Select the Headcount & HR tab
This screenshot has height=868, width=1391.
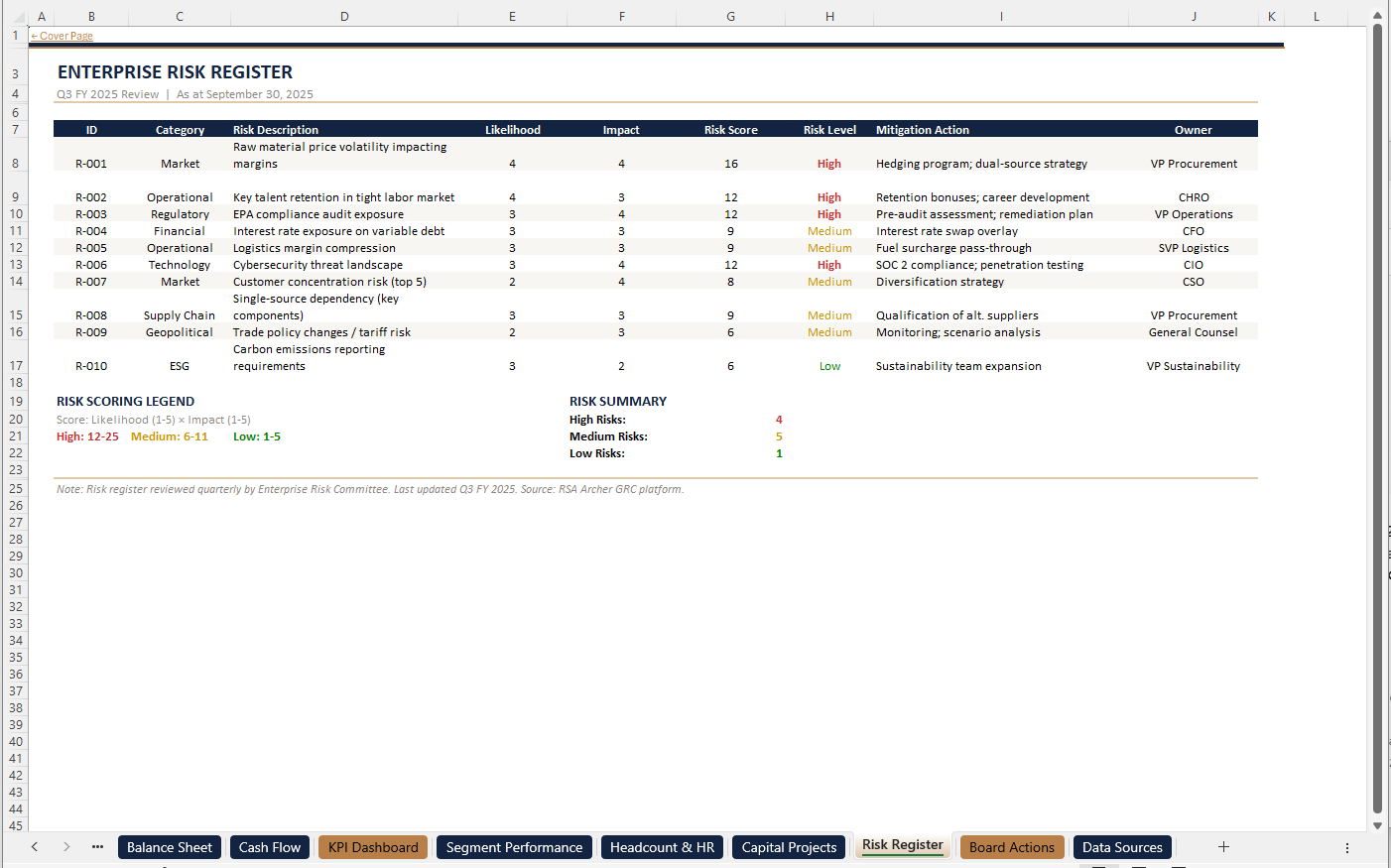pos(662,846)
